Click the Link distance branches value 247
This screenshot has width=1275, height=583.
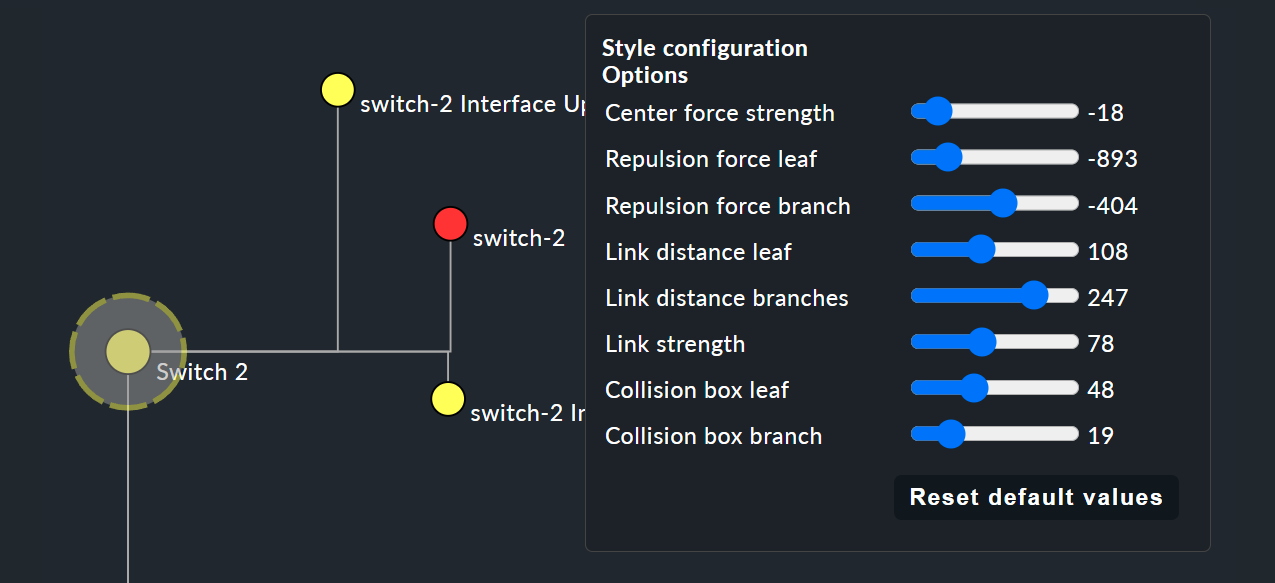(1108, 298)
